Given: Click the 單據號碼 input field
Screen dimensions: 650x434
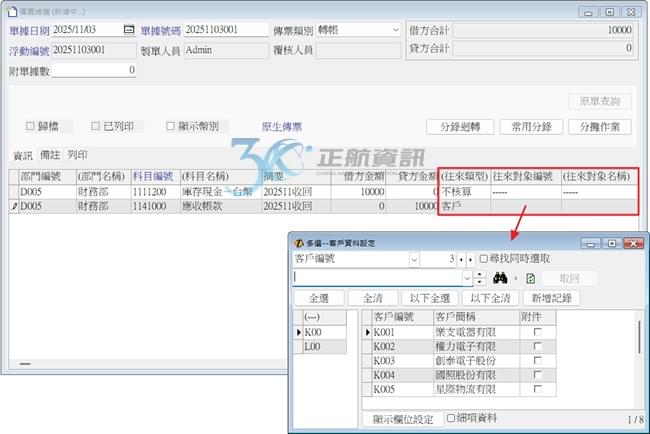Looking at the screenshot, I should click(x=226, y=30).
